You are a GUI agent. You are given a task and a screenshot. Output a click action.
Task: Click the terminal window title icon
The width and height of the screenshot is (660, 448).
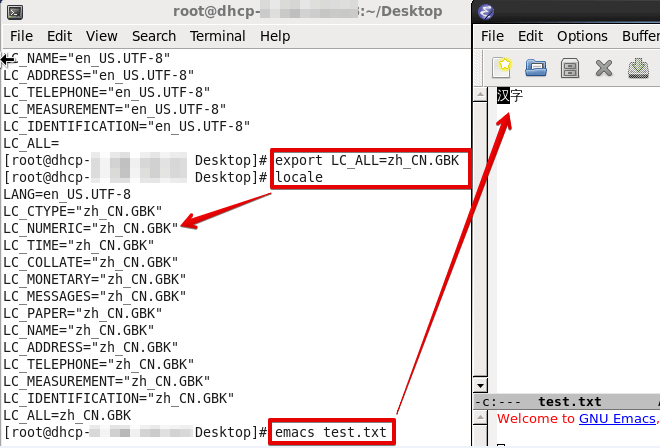[11, 12]
